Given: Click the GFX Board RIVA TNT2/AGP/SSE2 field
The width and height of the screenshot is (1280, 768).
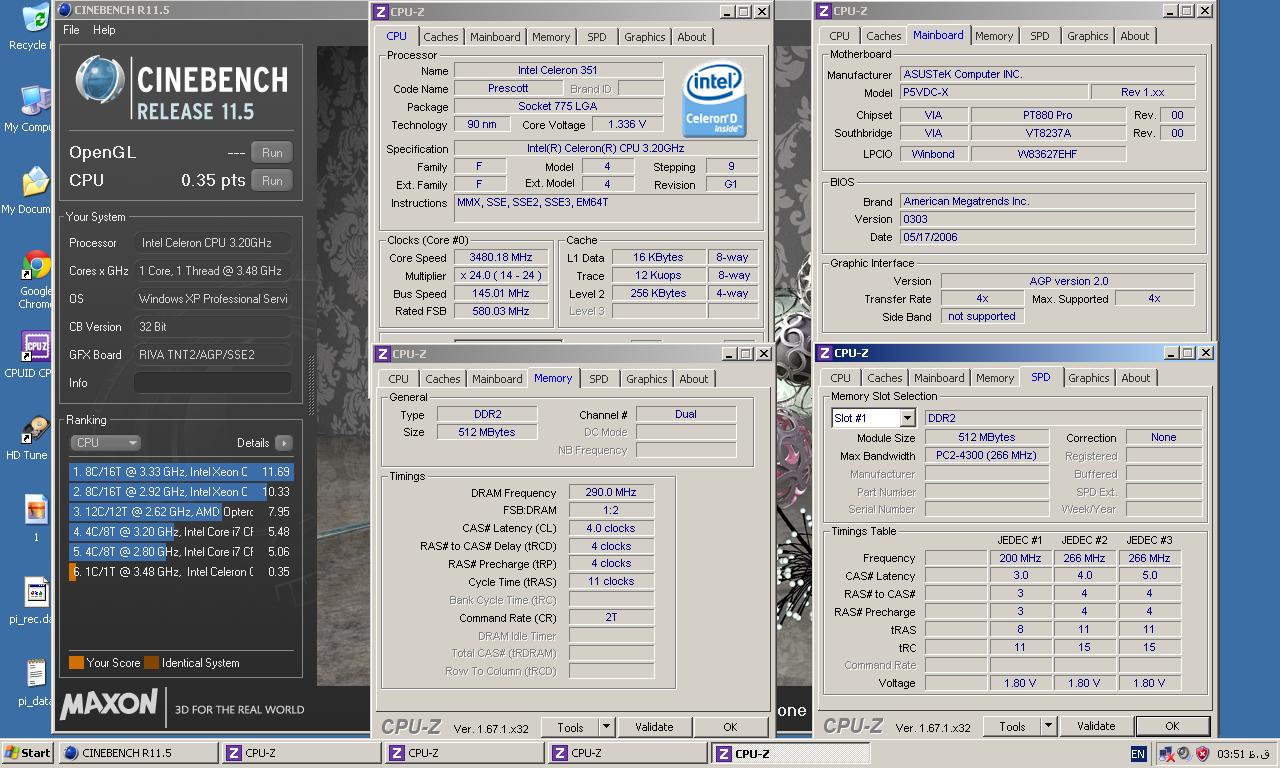Looking at the screenshot, I should point(213,355).
